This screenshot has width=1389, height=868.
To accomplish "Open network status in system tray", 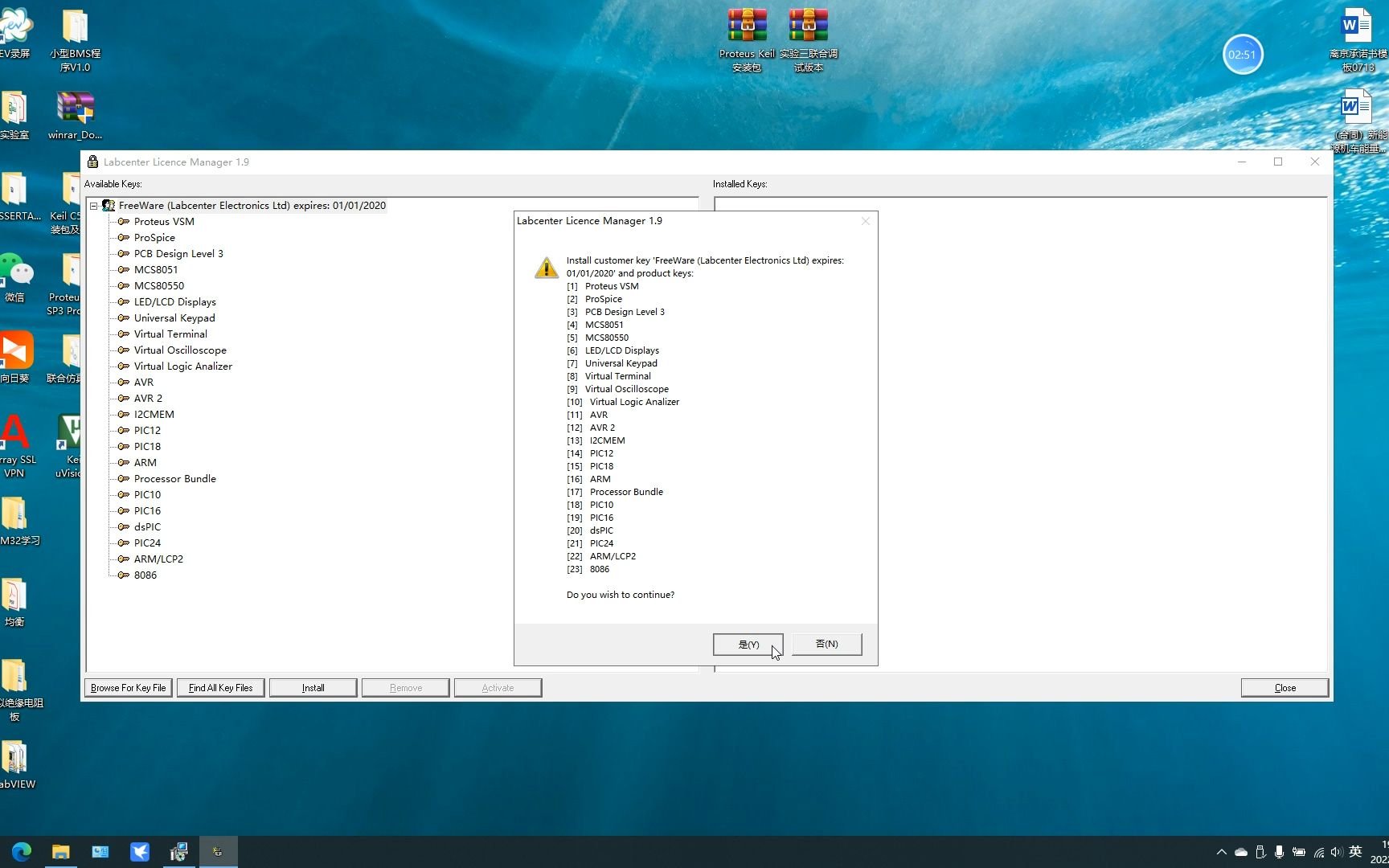I will [1318, 852].
